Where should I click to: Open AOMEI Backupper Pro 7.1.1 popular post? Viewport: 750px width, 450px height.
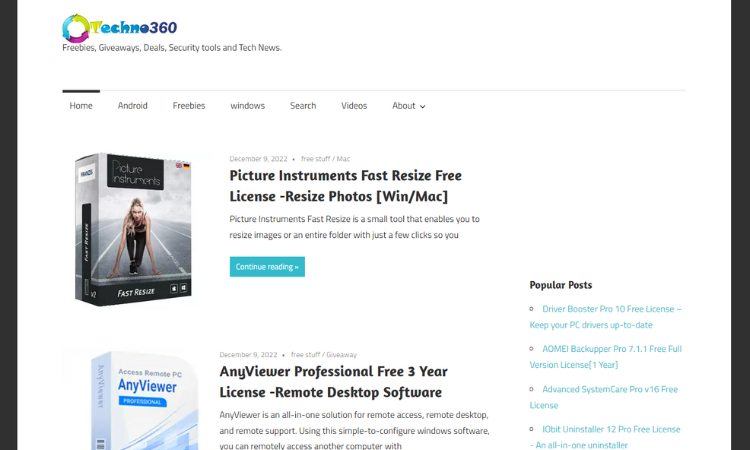click(606, 357)
